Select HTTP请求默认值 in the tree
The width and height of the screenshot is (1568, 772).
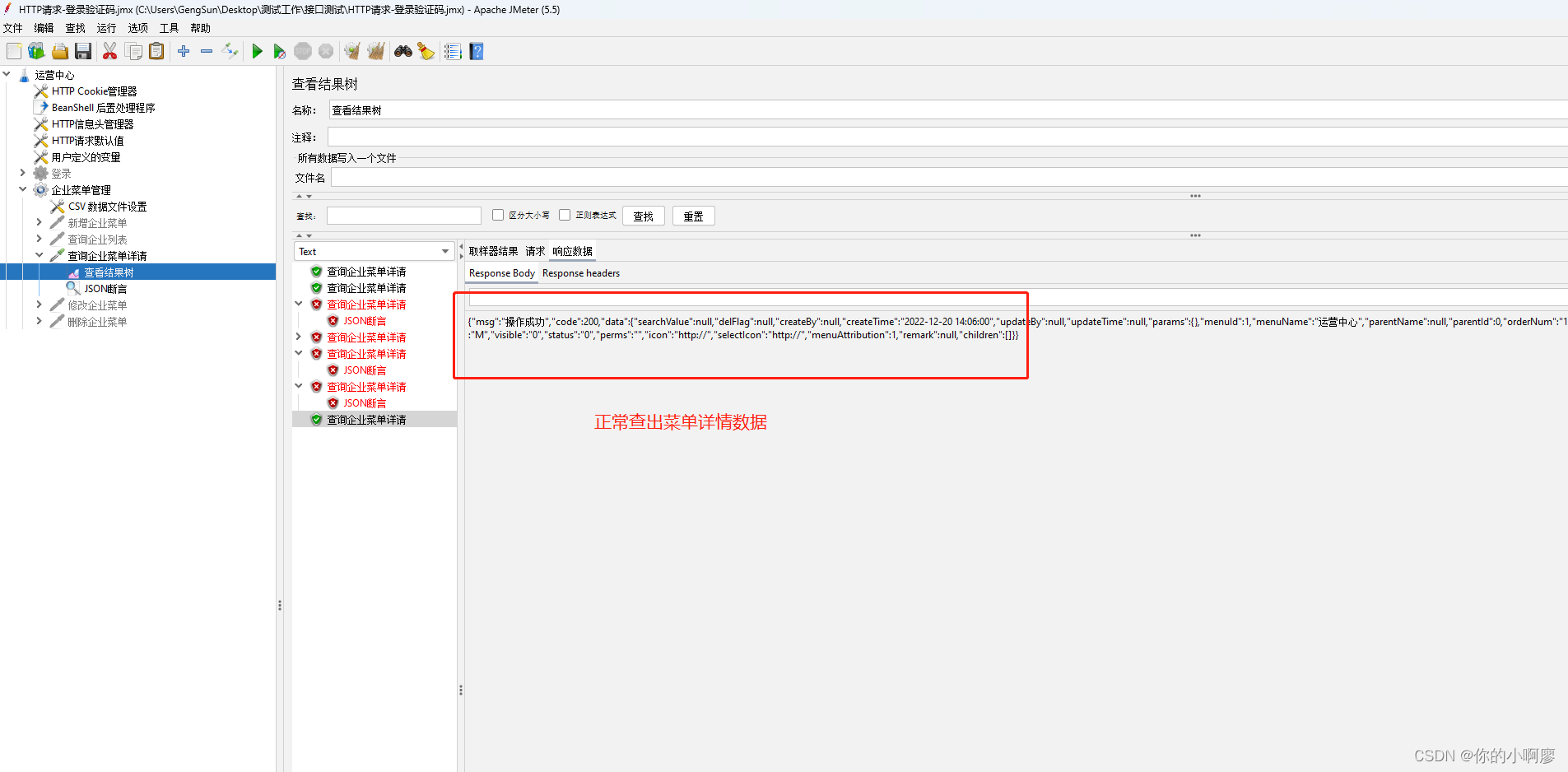(x=87, y=141)
